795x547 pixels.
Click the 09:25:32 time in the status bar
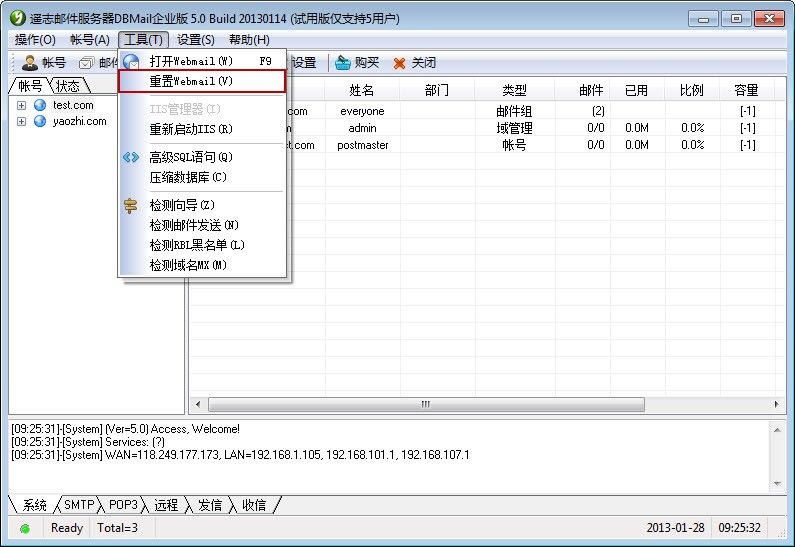[x=739, y=528]
